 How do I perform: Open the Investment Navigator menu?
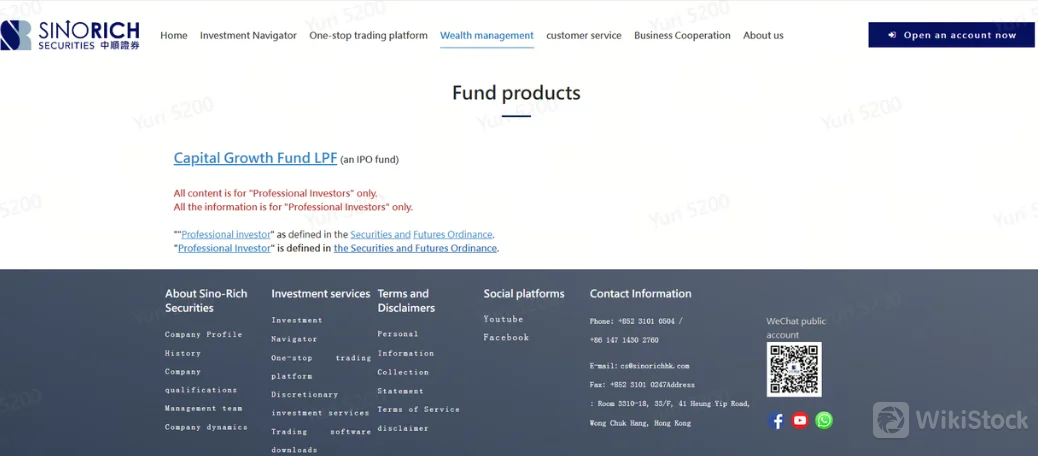click(248, 36)
